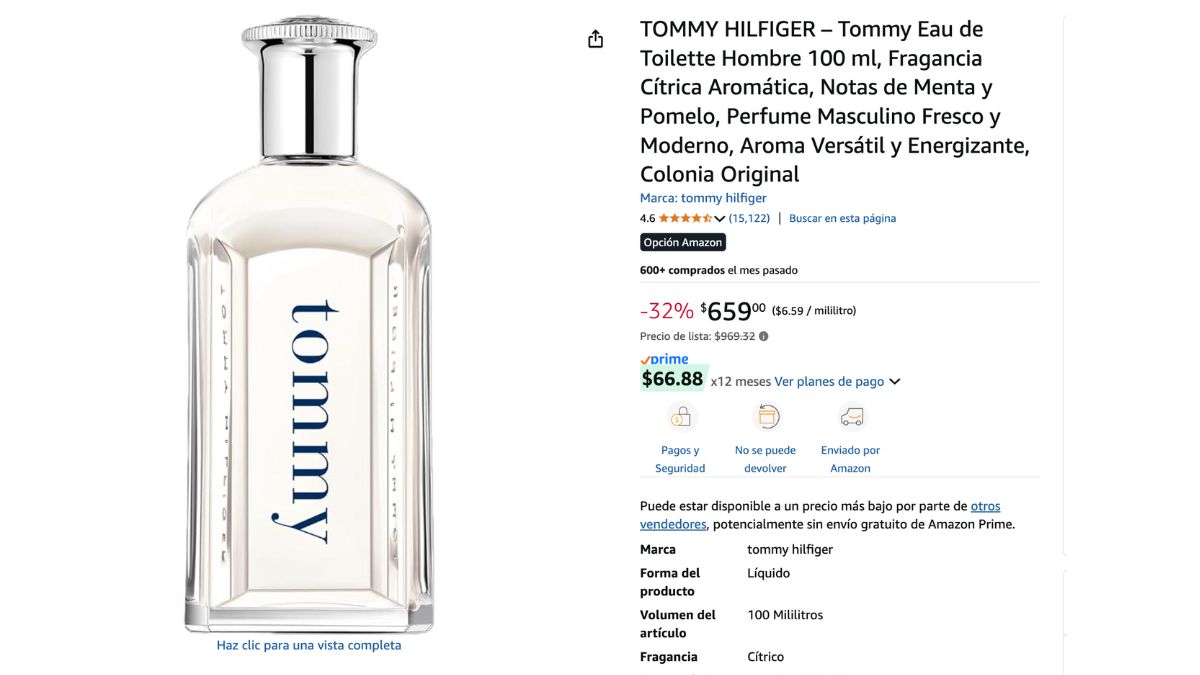
Task: Click No se puede devolver text link
Action: [x=766, y=459]
